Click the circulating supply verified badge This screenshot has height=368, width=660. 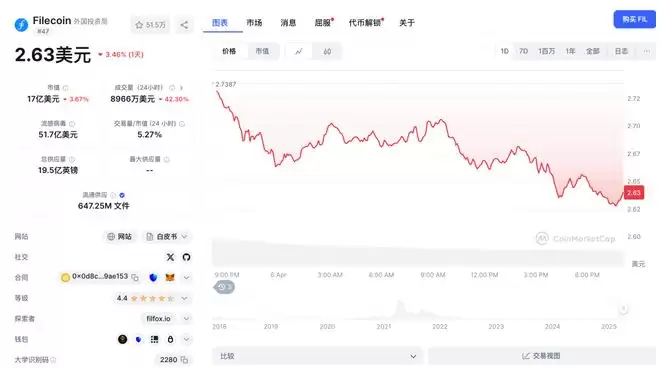coord(122,195)
